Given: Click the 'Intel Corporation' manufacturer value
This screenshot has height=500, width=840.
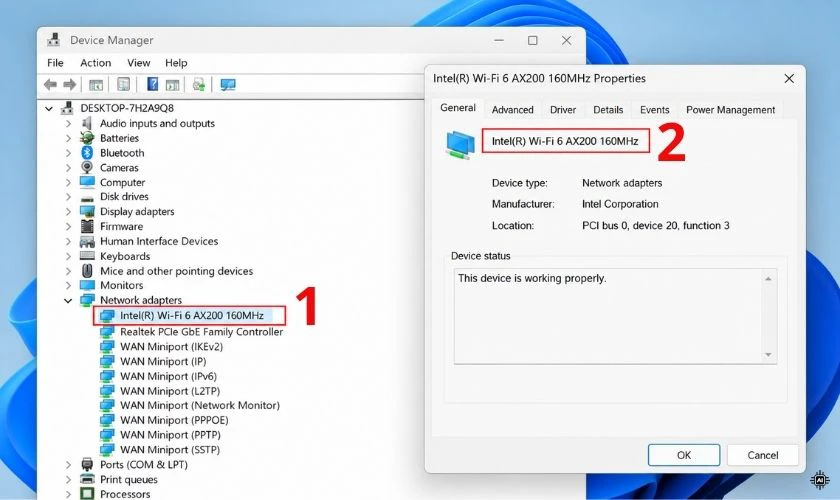Looking at the screenshot, I should click(x=620, y=204).
